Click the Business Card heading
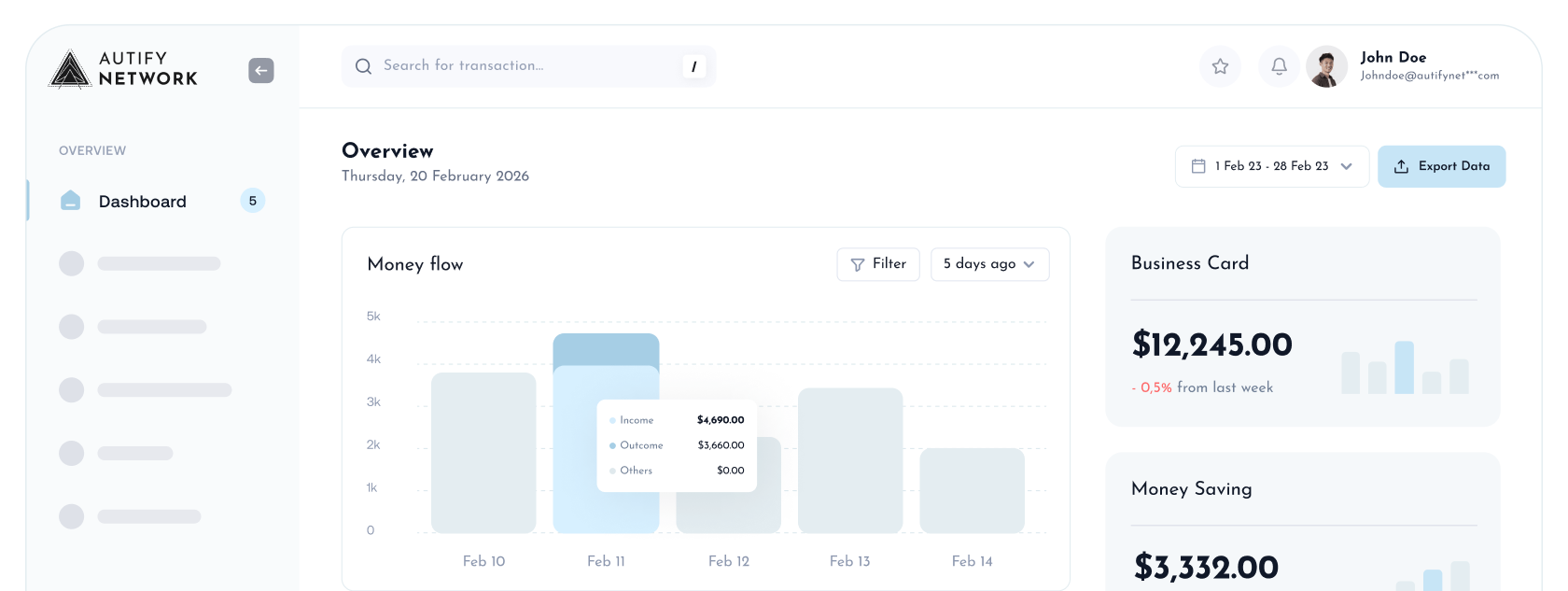1568x591 pixels. (x=1190, y=263)
